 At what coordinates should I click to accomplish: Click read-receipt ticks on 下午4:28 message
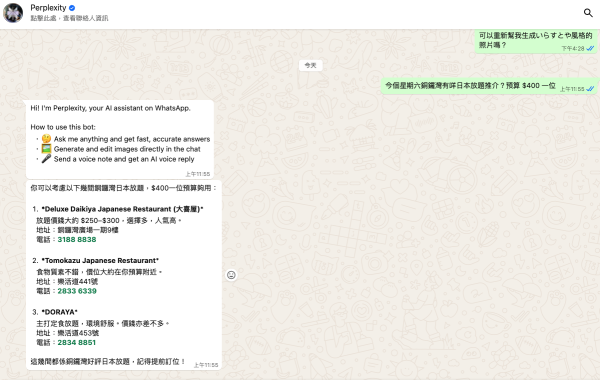590,49
